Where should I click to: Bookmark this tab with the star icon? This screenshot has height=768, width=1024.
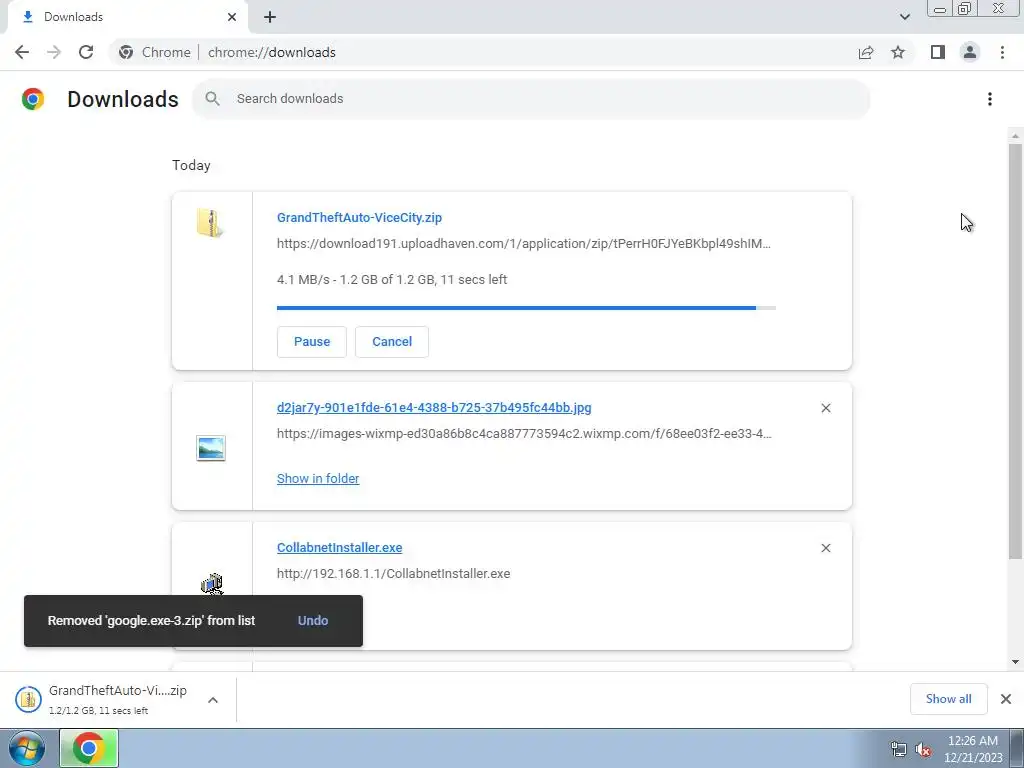click(x=898, y=52)
